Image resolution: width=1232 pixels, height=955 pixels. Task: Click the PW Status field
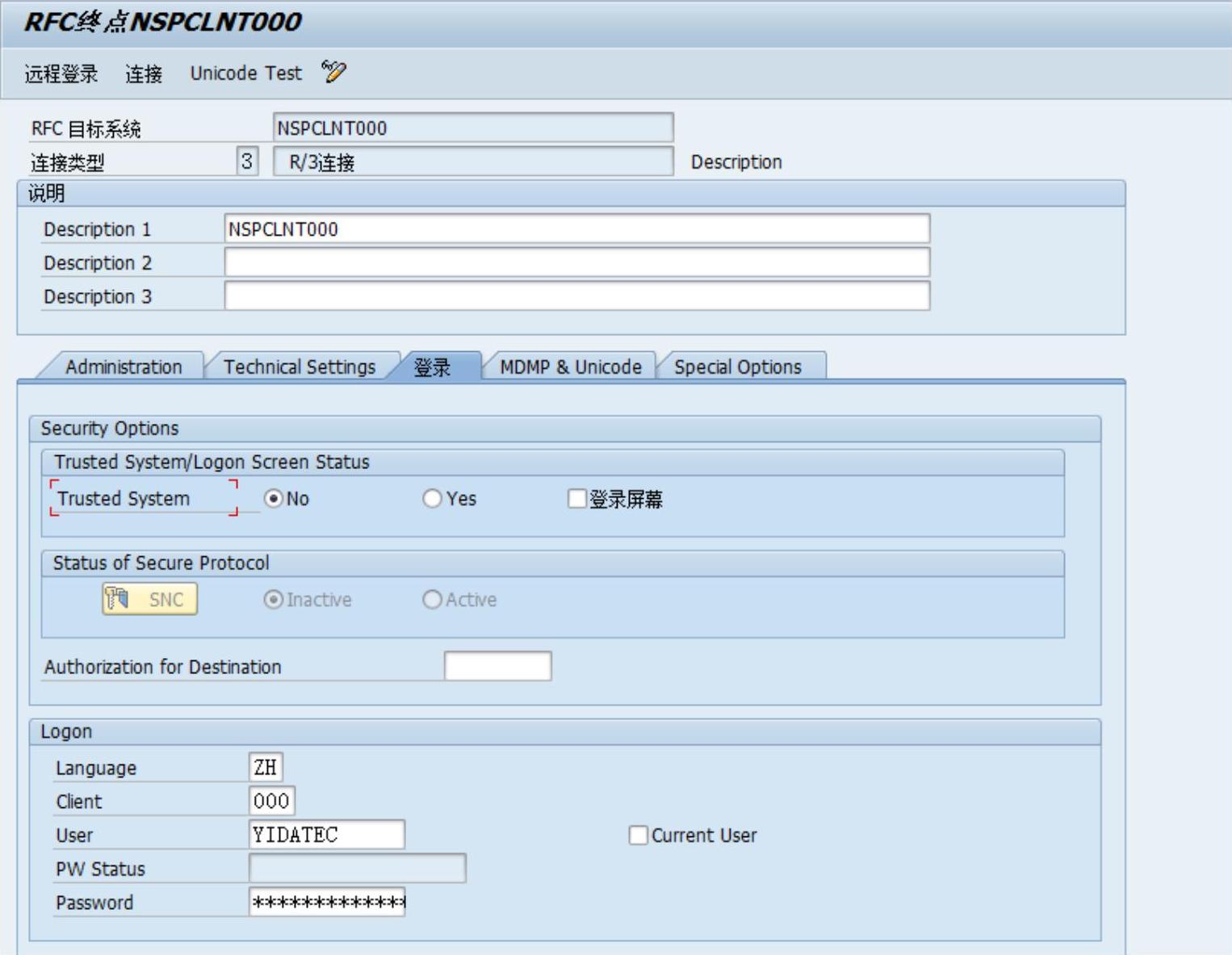point(358,869)
